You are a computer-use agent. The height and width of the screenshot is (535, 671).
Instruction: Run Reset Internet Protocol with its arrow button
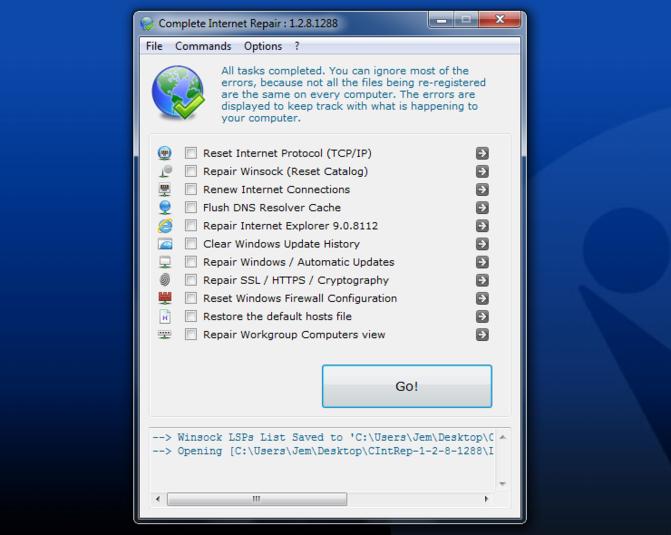482,153
